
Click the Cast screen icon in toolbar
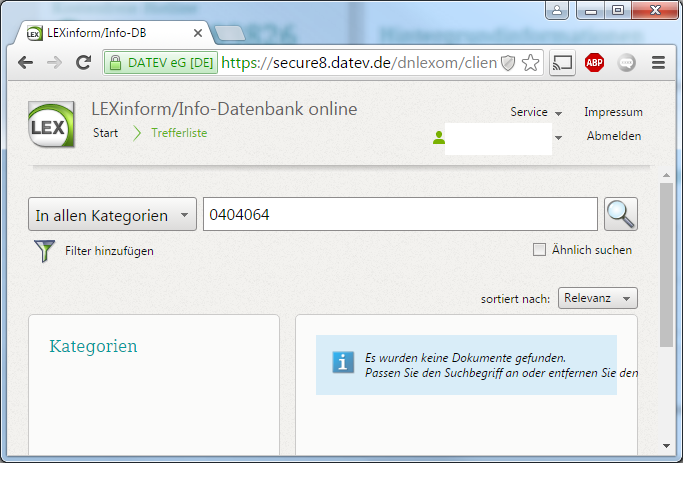563,62
